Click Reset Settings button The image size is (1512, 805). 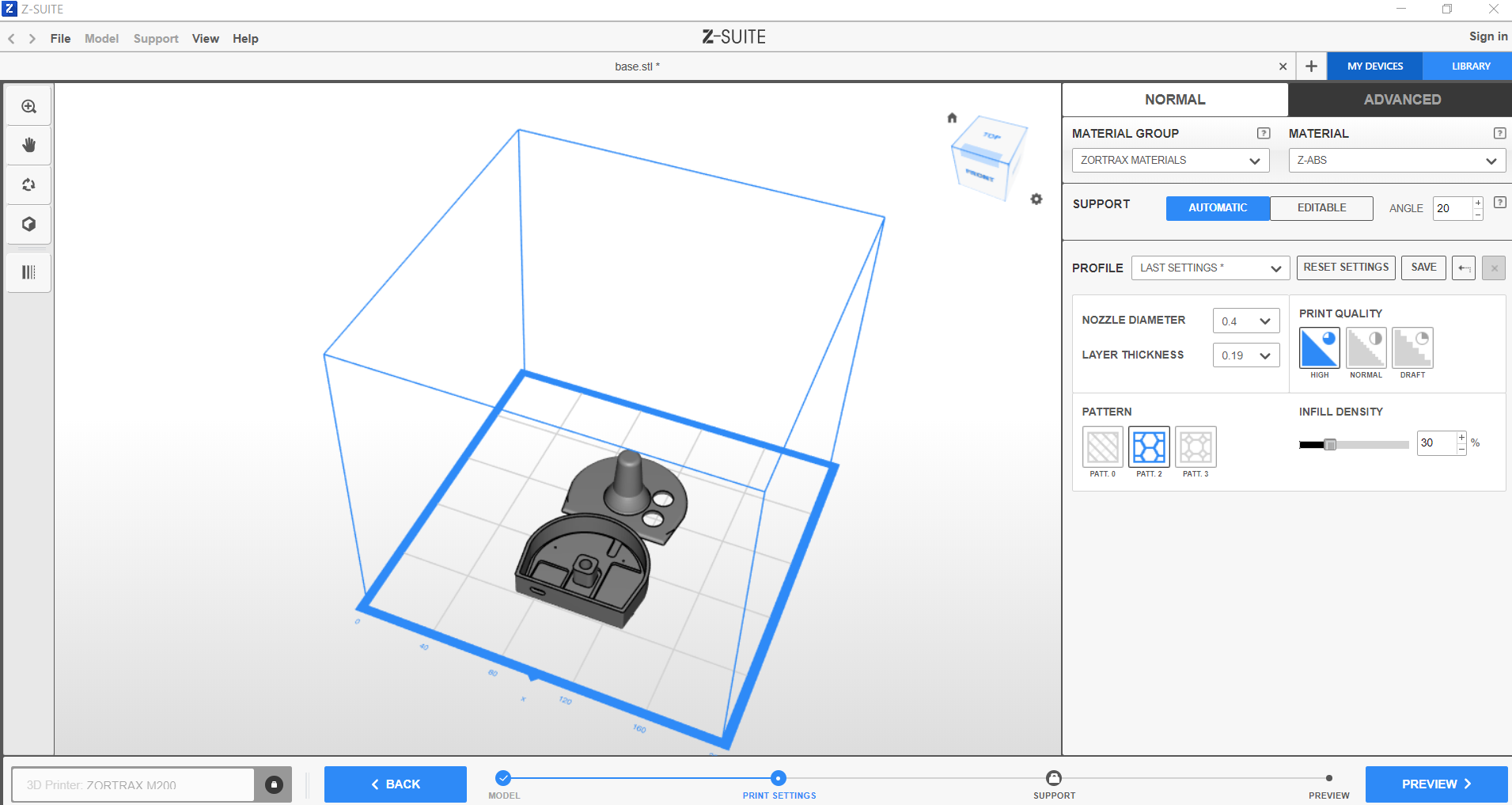(x=1346, y=268)
